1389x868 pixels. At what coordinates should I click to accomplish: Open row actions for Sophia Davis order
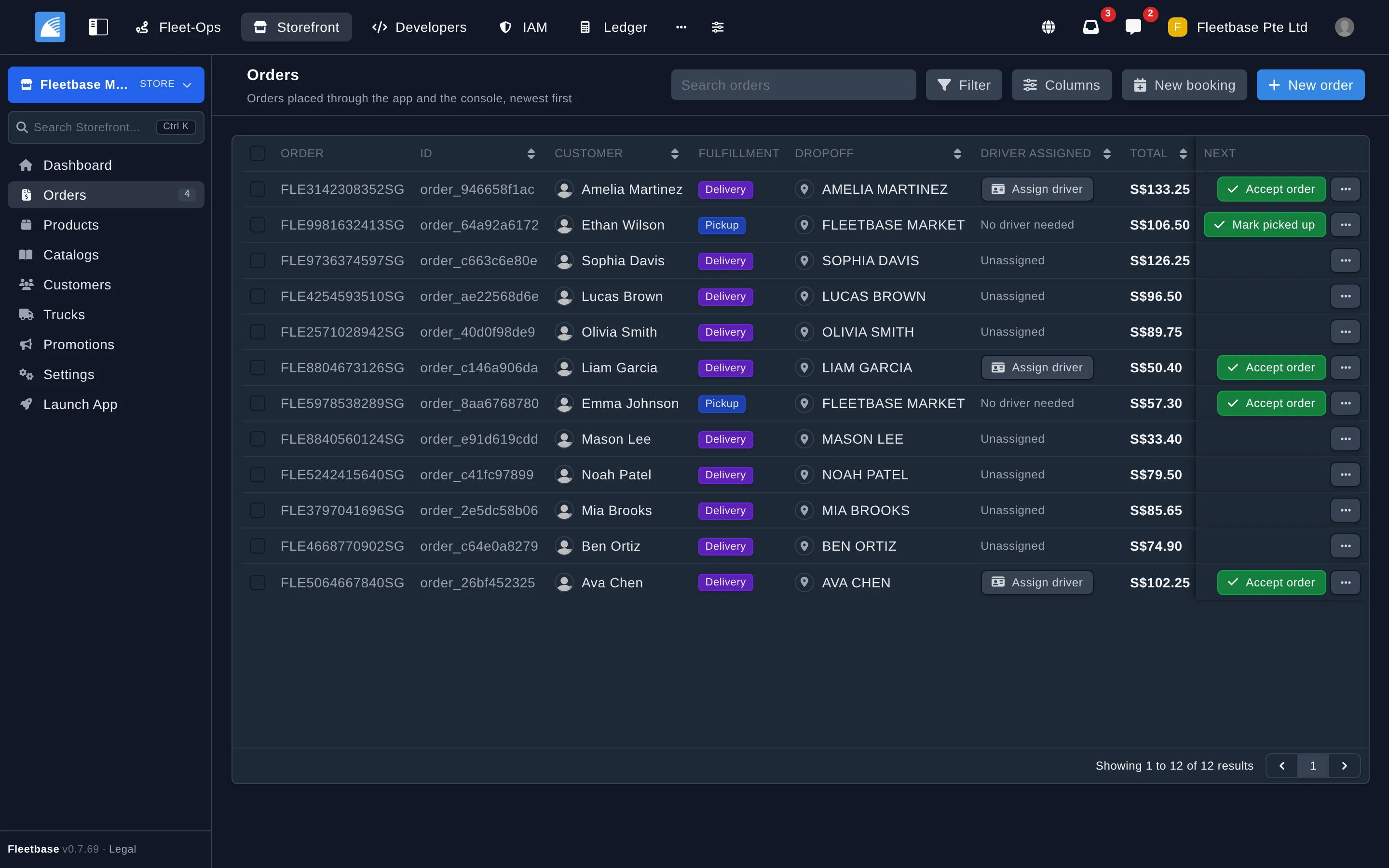pos(1346,260)
